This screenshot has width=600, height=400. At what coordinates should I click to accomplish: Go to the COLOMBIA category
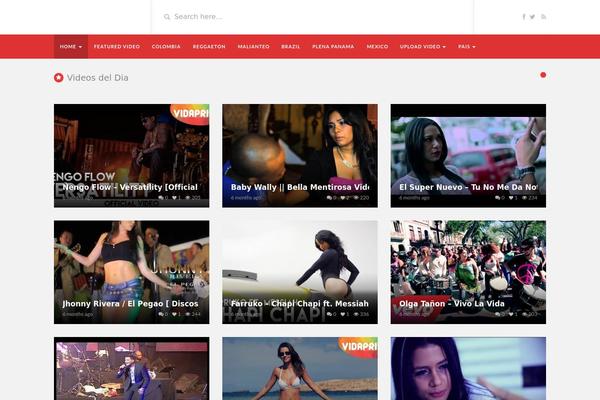(166, 47)
